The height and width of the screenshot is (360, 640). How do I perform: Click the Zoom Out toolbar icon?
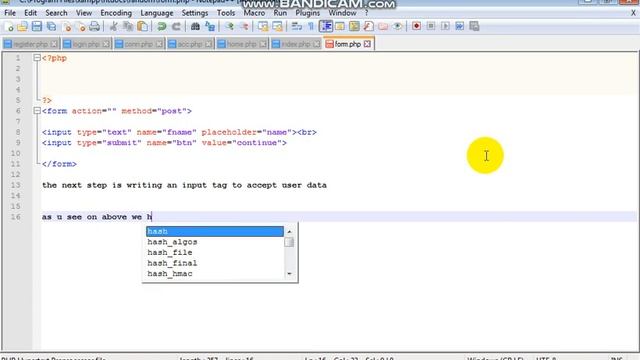244,27
